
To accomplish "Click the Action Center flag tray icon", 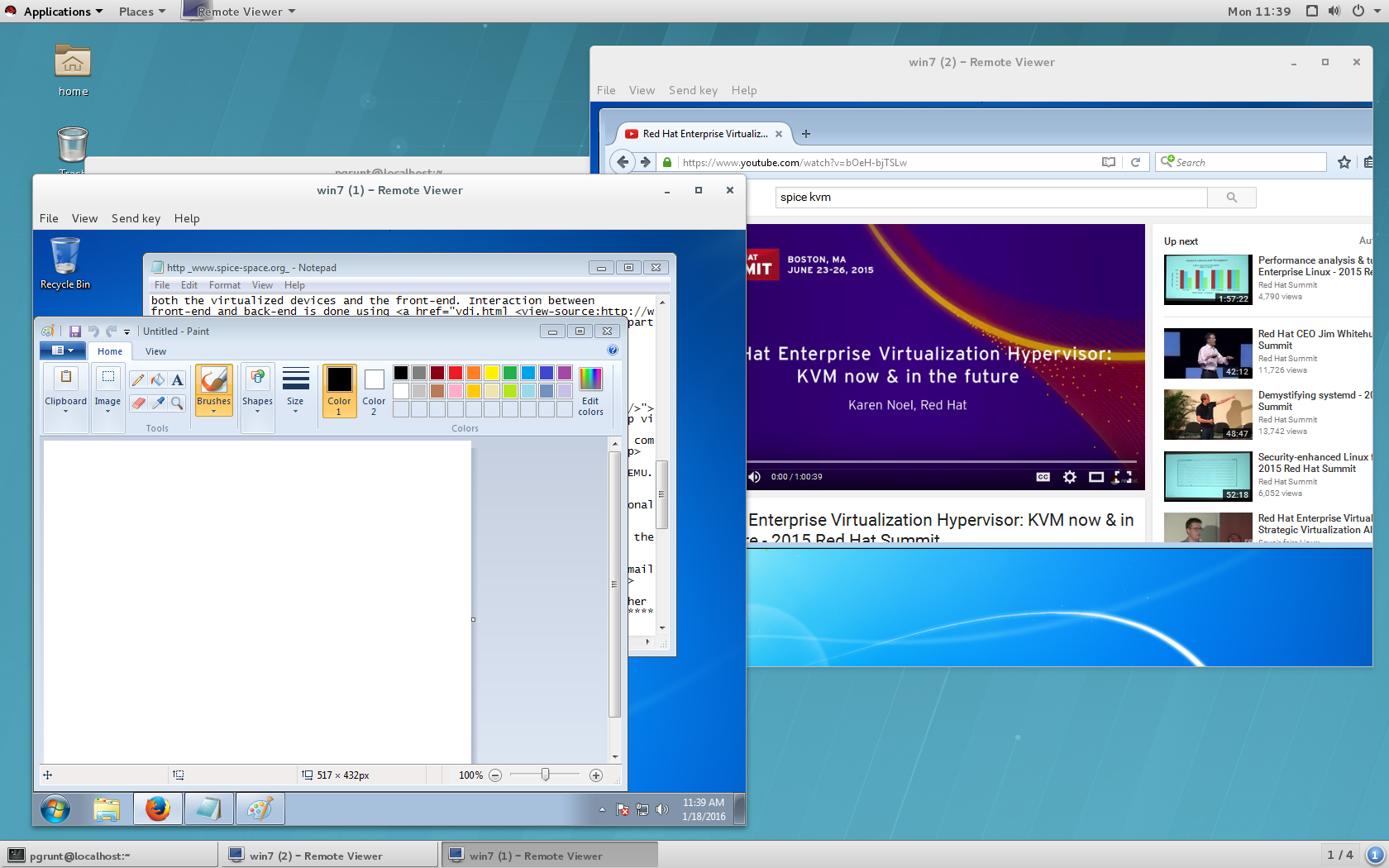I will [623, 809].
